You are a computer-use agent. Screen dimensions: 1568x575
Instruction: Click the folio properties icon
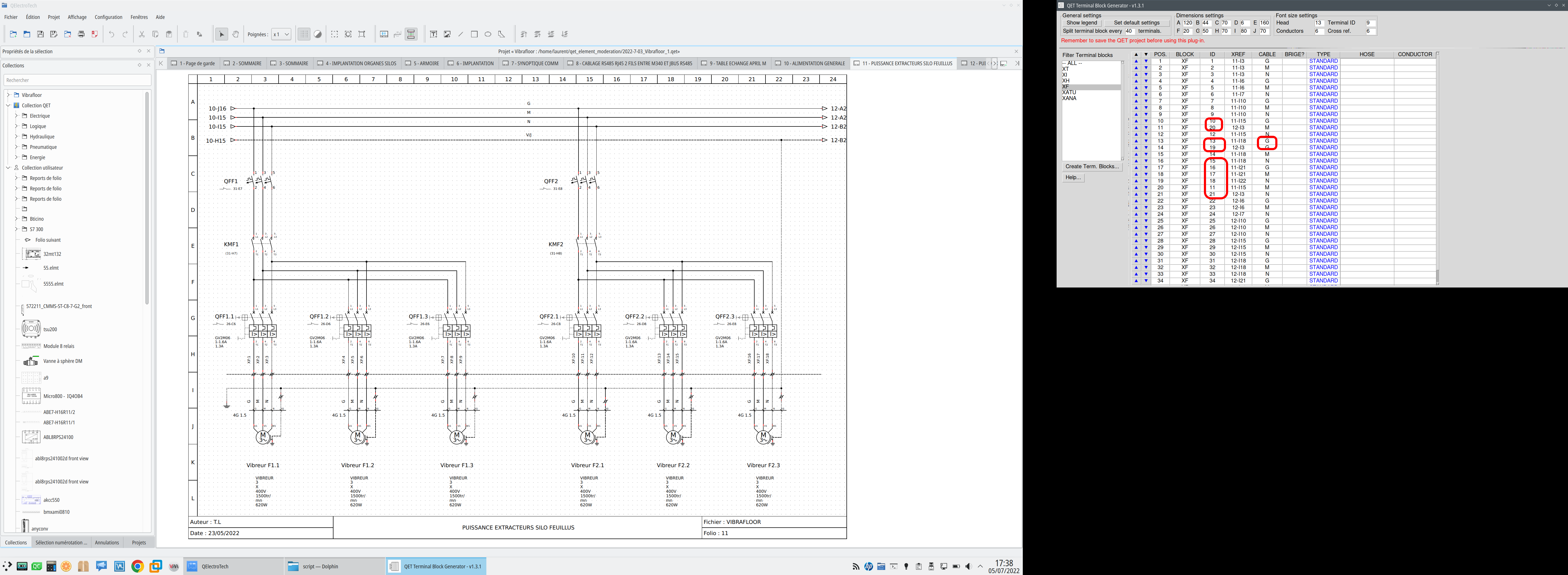(384, 34)
